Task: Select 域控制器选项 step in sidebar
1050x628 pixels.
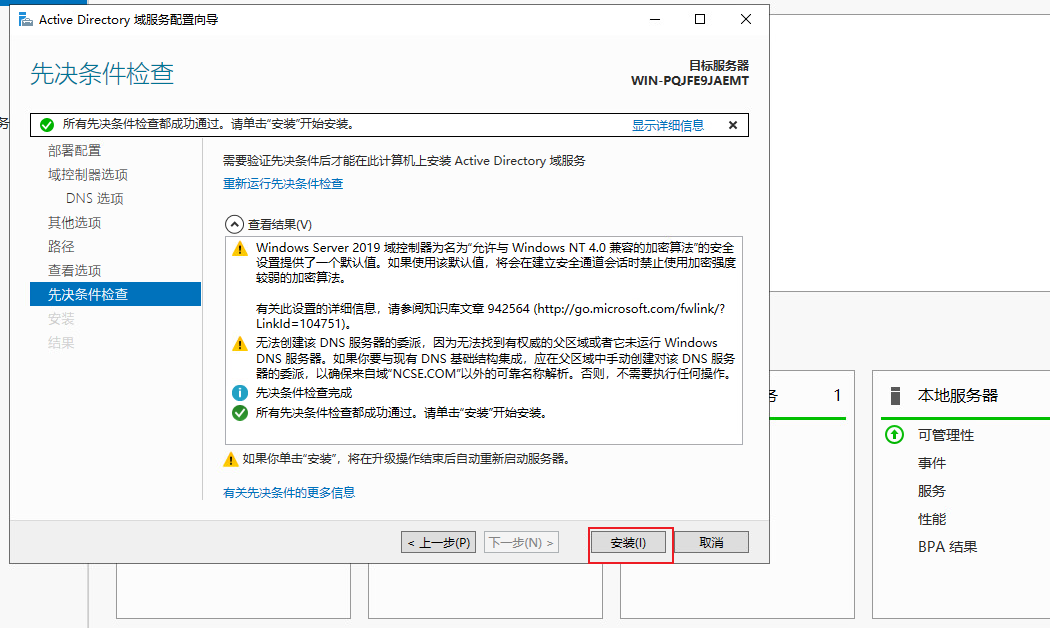Action: click(x=88, y=174)
